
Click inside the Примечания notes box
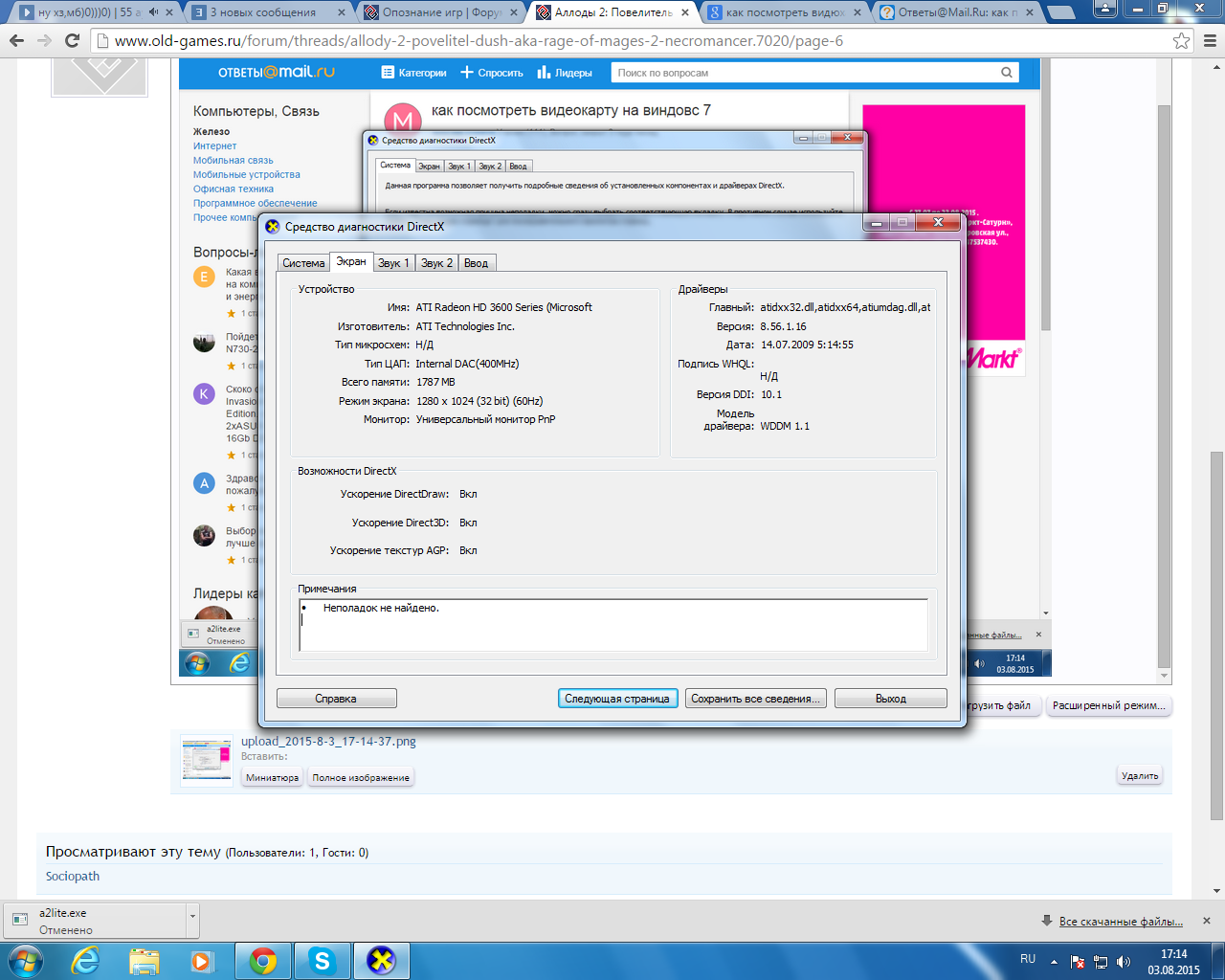613,625
